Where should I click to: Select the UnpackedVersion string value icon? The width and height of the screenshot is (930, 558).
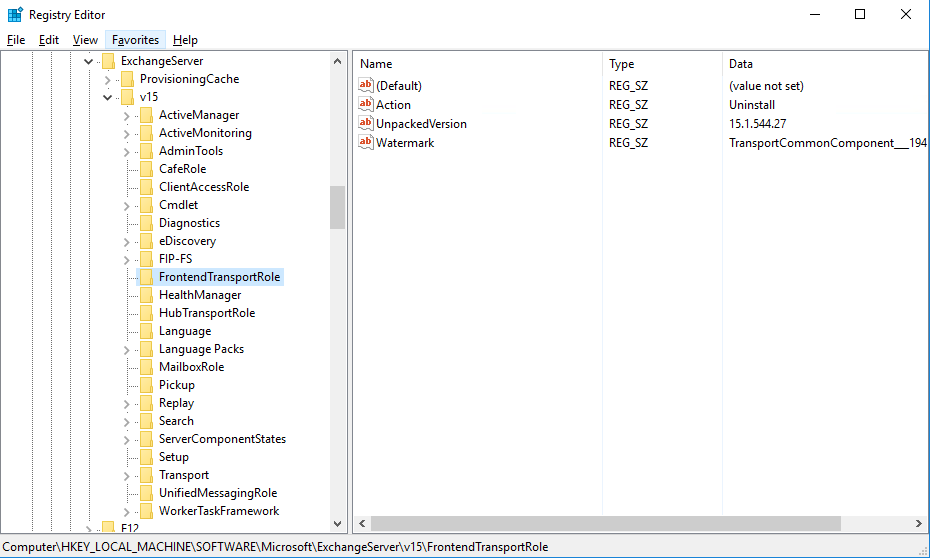(366, 123)
